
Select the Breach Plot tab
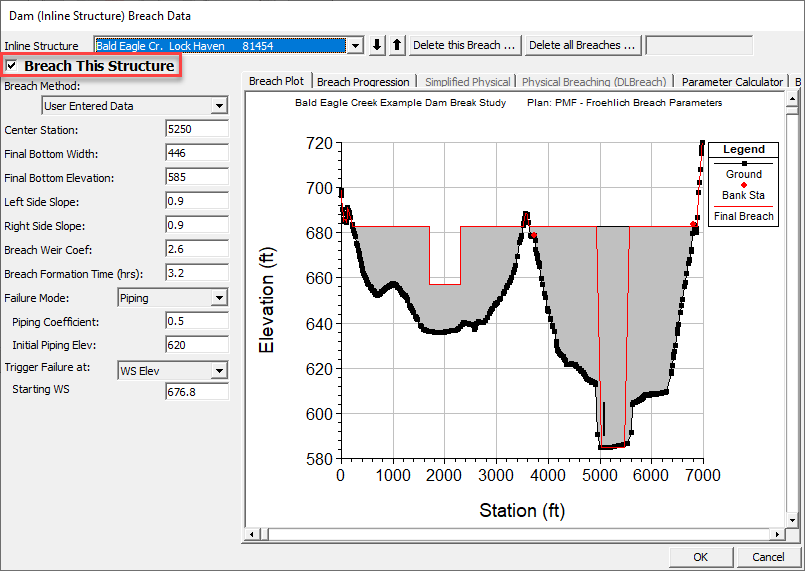click(x=276, y=81)
